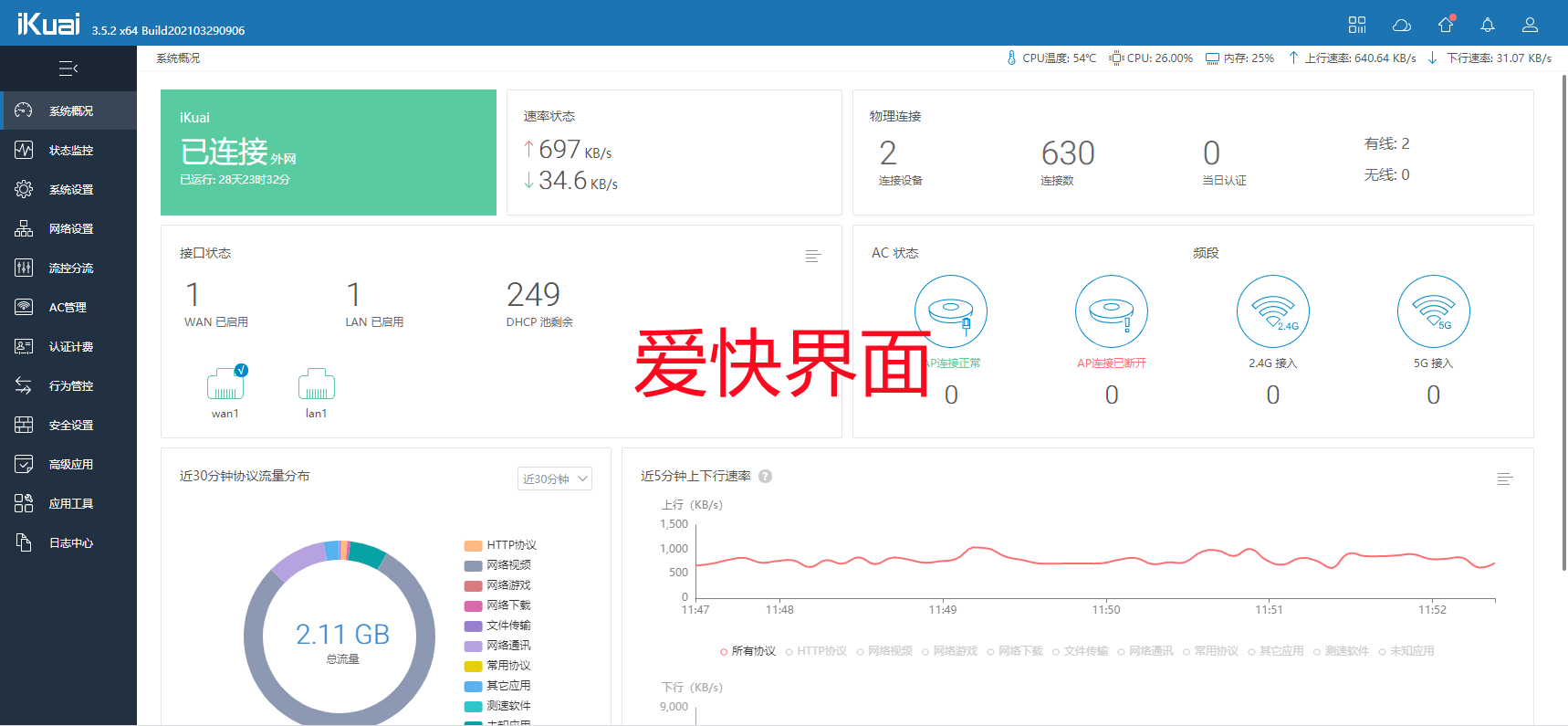
Task: Click the 2.11 GB donut chart center
Action: click(x=342, y=636)
